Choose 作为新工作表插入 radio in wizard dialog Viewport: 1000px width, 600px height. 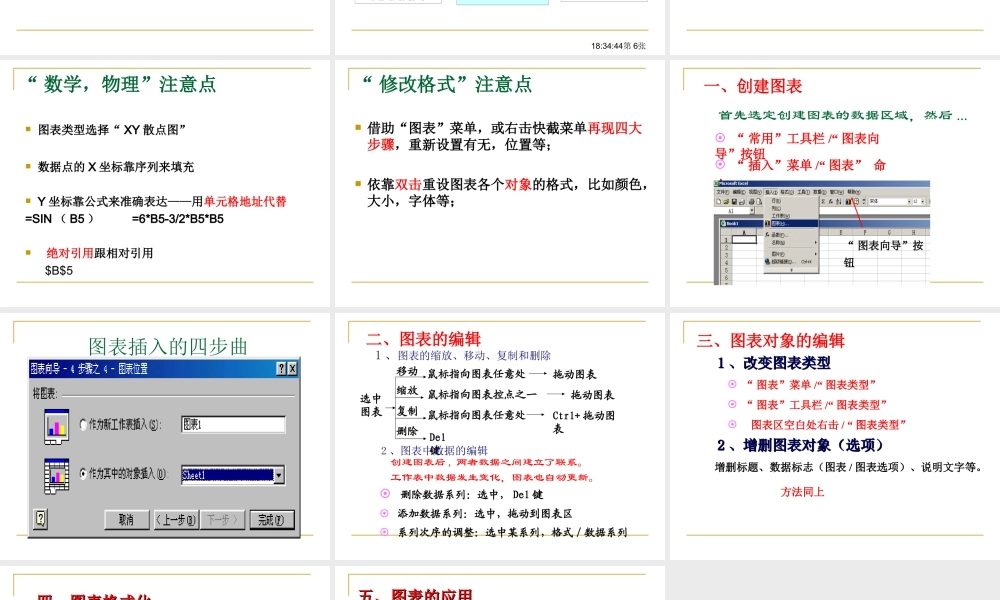click(x=84, y=424)
